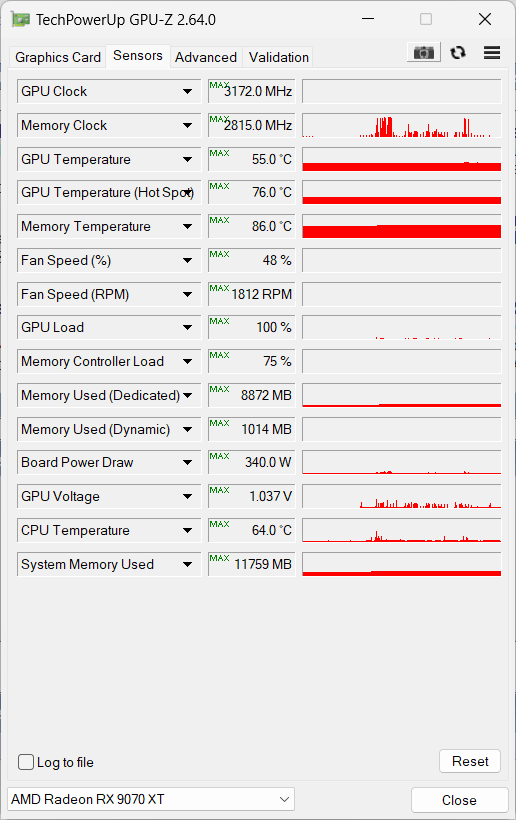Click the Memory Clock history graph
516x820 pixels.
402,126
